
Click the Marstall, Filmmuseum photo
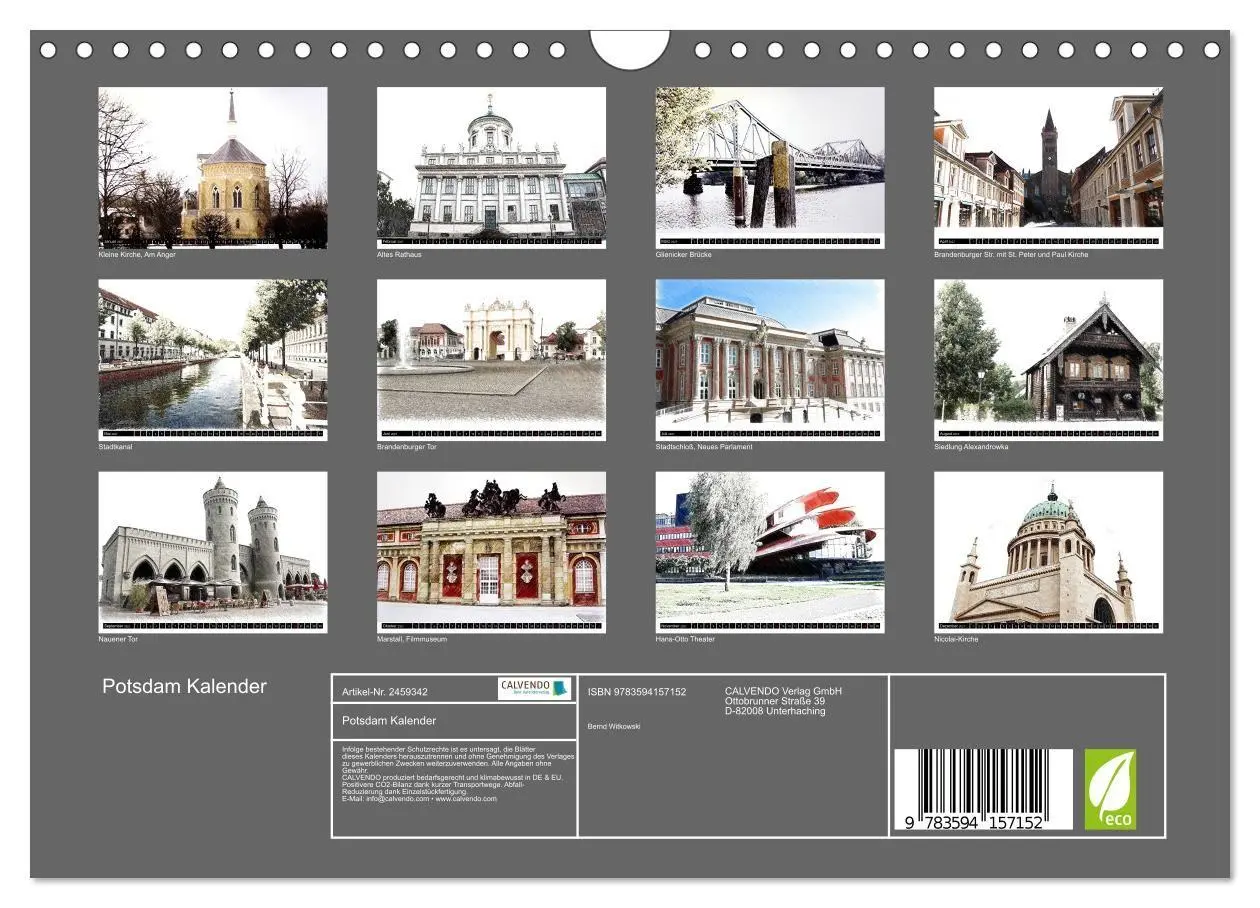click(x=491, y=552)
